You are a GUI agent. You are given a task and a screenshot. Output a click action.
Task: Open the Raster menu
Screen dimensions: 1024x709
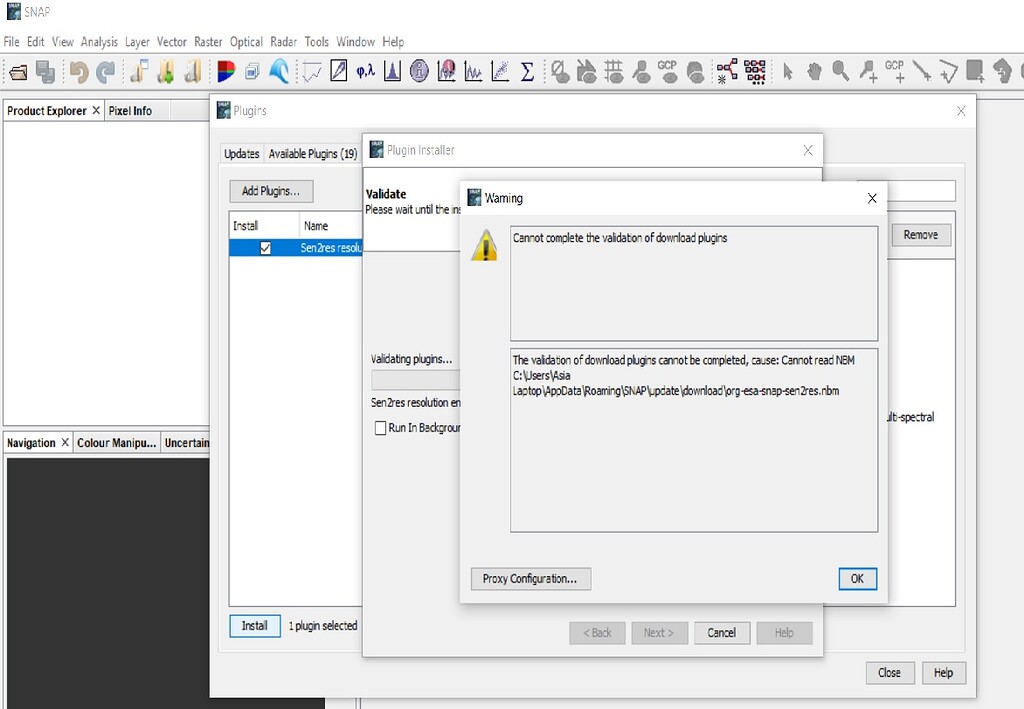coord(207,42)
